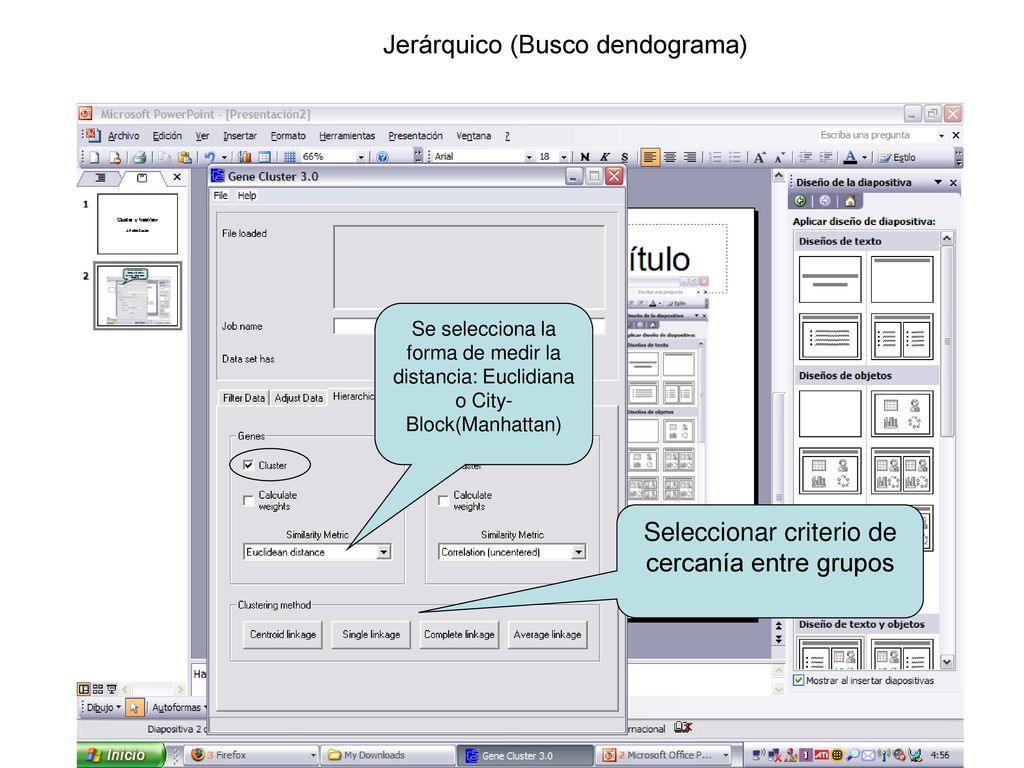
Task: Open PowerPoint help with the blue question icon
Action: tap(383, 157)
